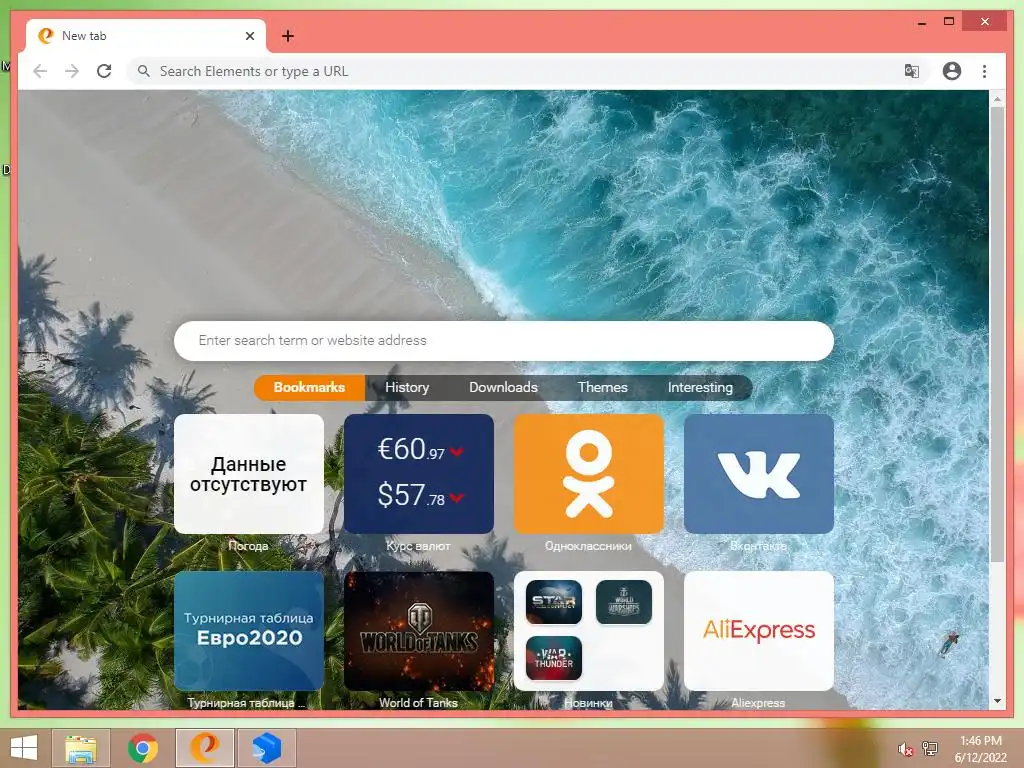Focus the page search term field
This screenshot has height=768, width=1024.
(x=504, y=340)
